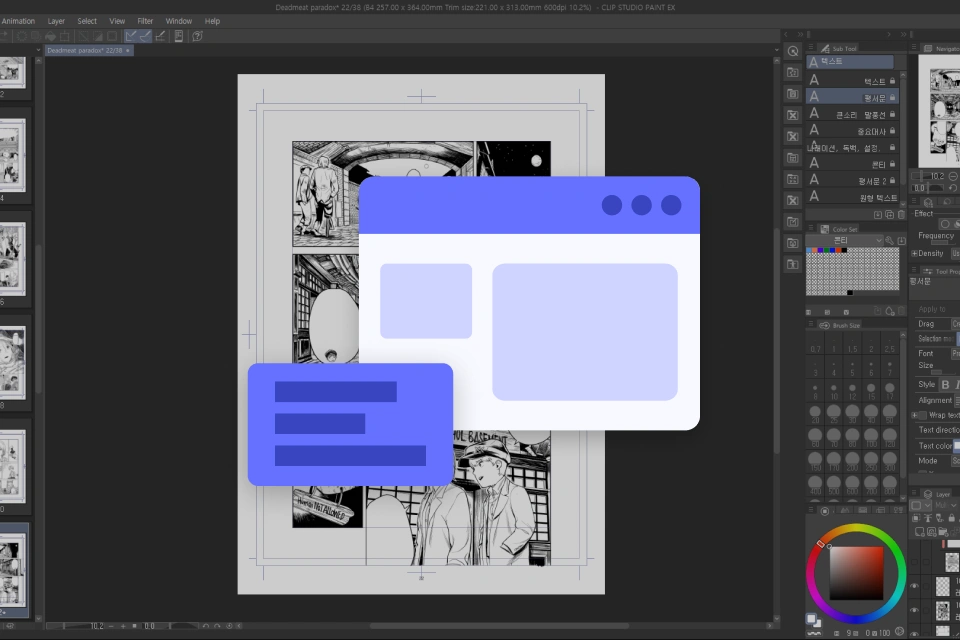Click the zoom out minus in status bar
Viewport: 960px width, 640px height.
tap(111, 626)
